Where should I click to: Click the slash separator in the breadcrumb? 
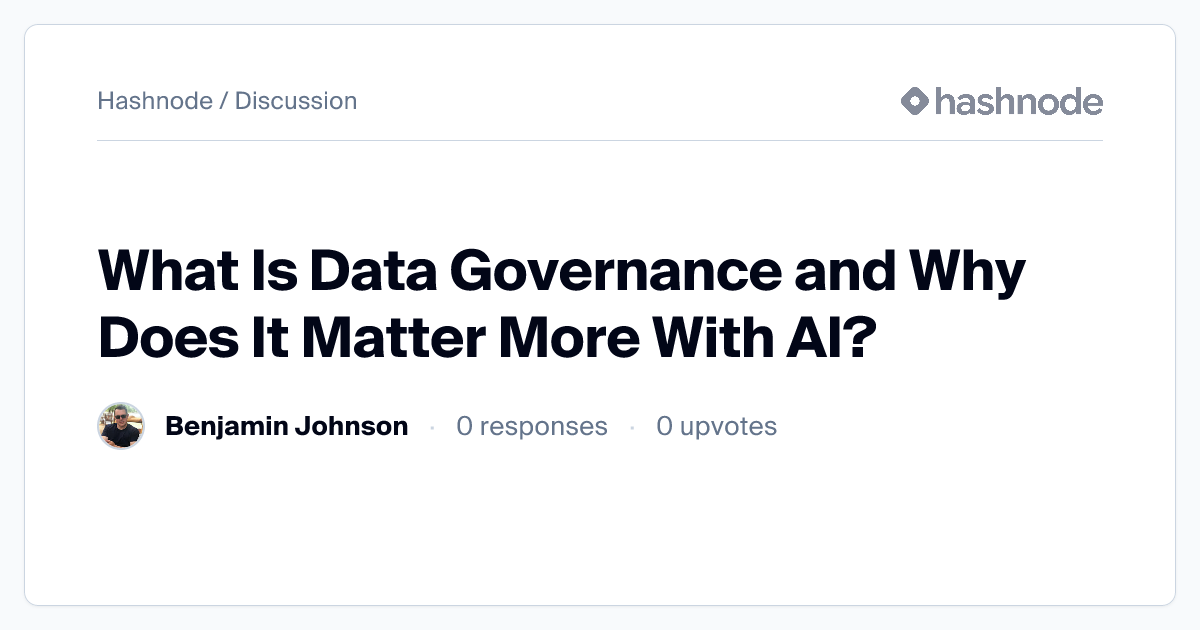pos(224,101)
